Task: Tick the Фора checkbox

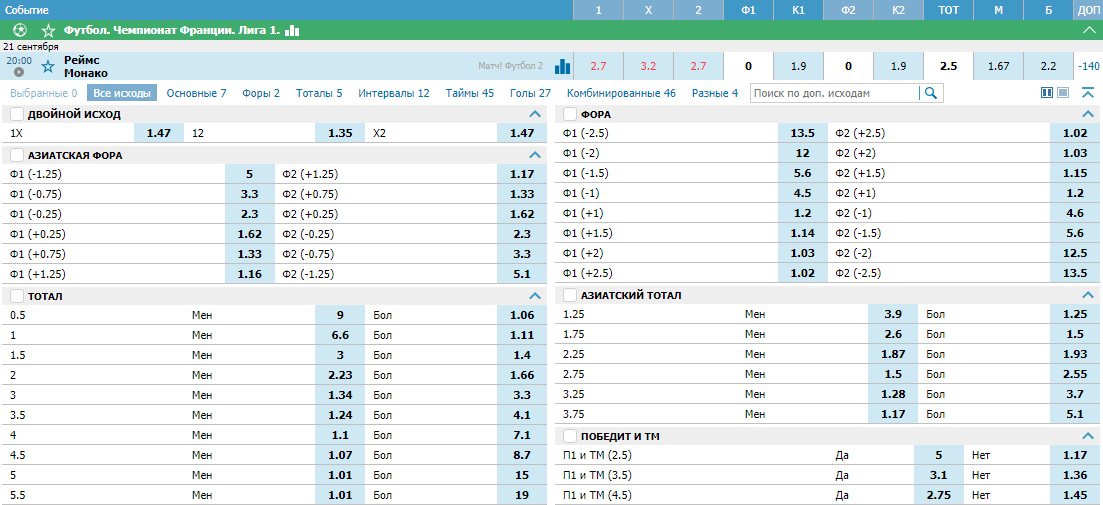Action: [x=570, y=114]
